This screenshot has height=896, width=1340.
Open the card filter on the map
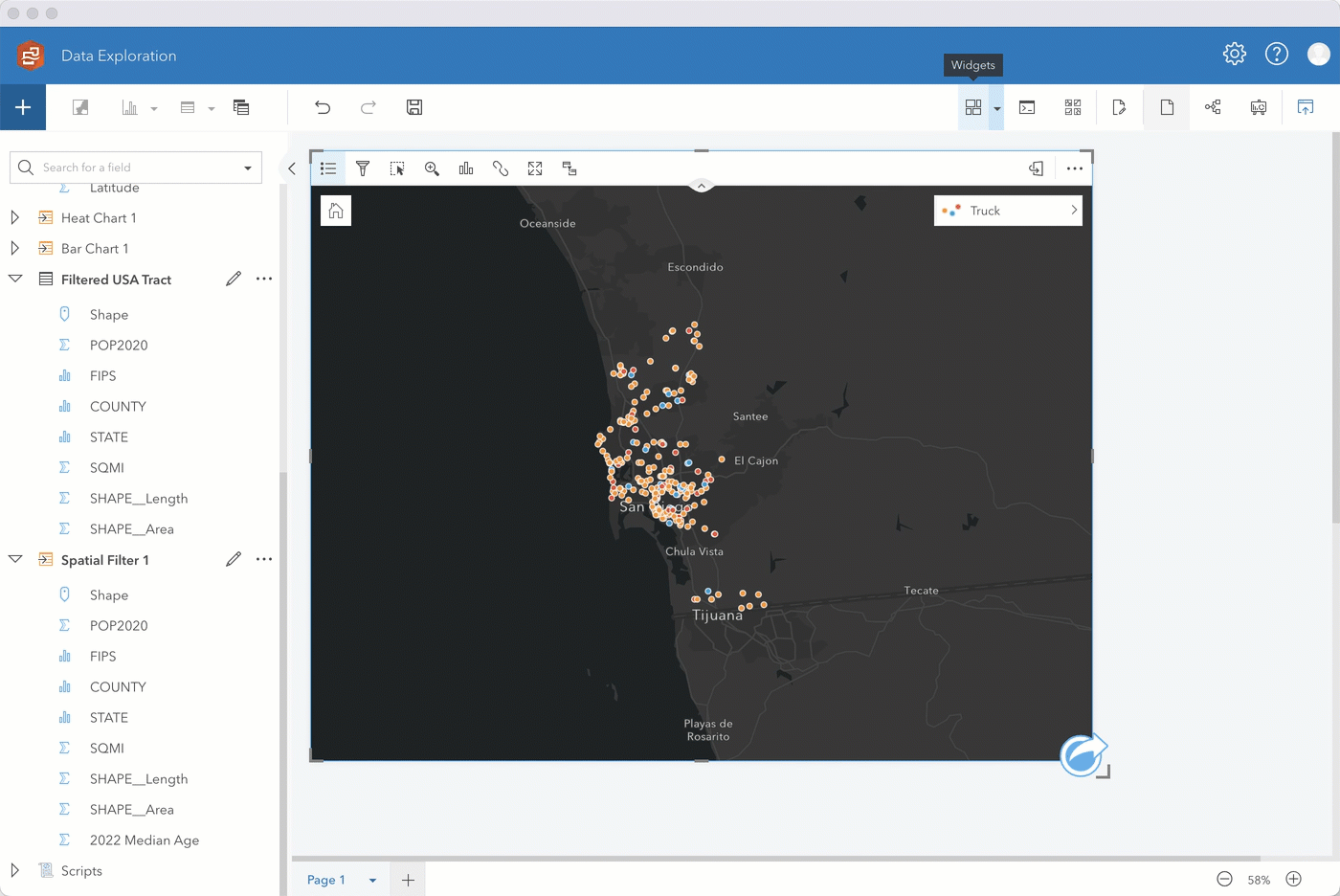[x=363, y=168]
